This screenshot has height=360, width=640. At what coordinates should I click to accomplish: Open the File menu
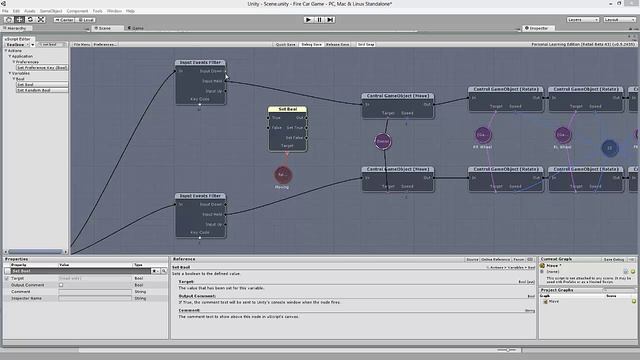(5, 11)
